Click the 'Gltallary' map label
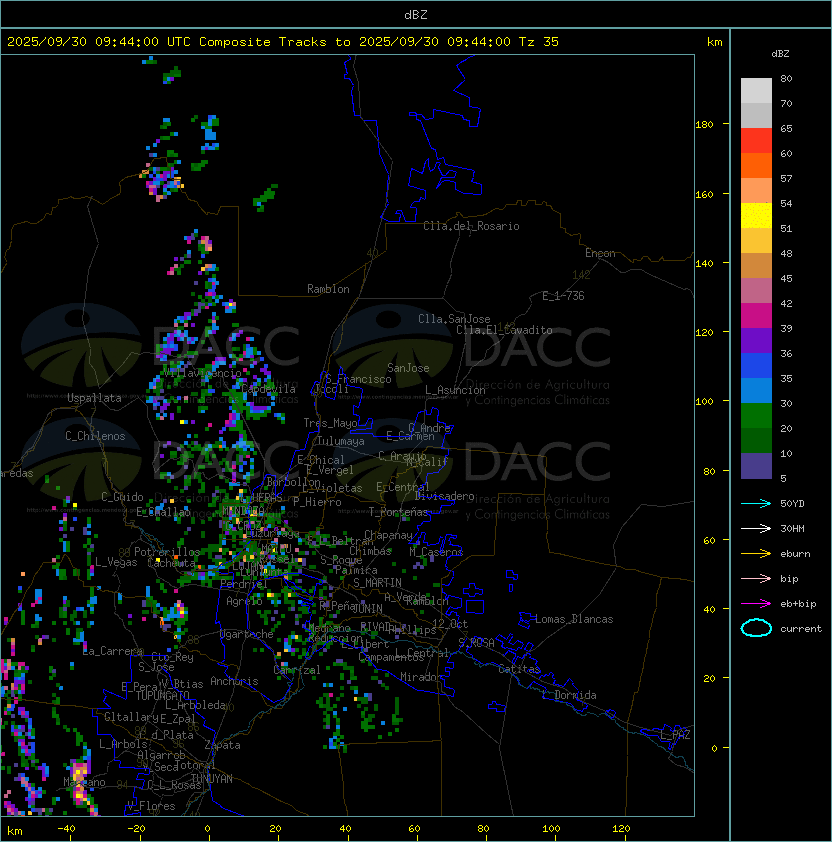The height and width of the screenshot is (842, 832). pyautogui.click(x=131, y=717)
